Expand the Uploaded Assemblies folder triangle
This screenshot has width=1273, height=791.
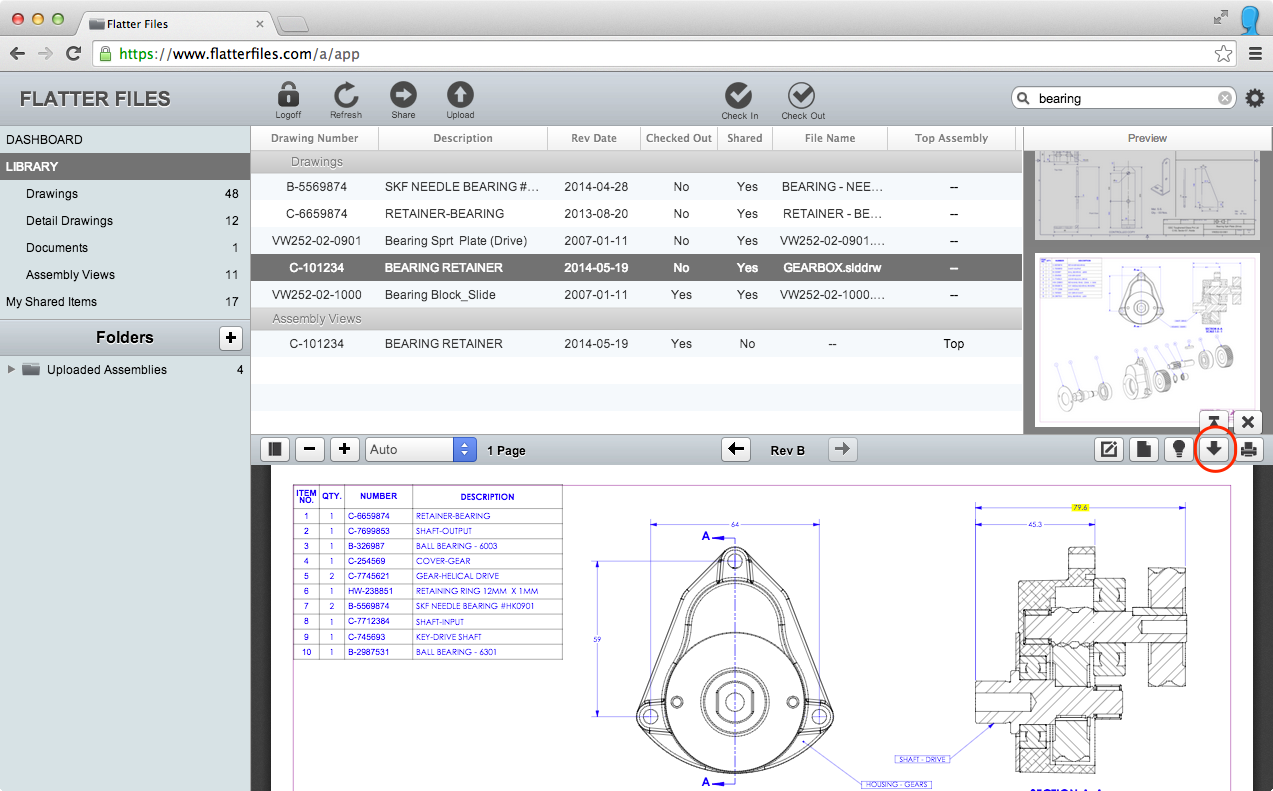coord(12,370)
